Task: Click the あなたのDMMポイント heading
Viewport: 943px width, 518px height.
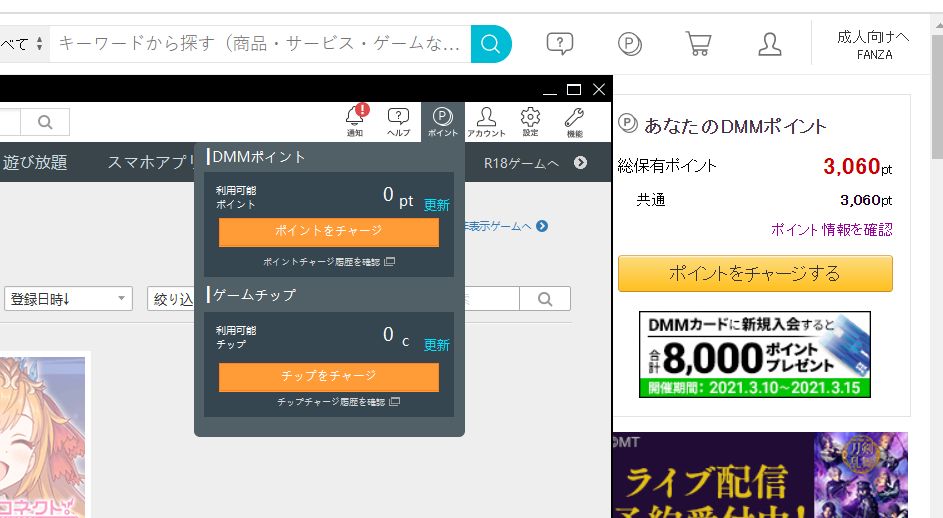Action: (735, 126)
